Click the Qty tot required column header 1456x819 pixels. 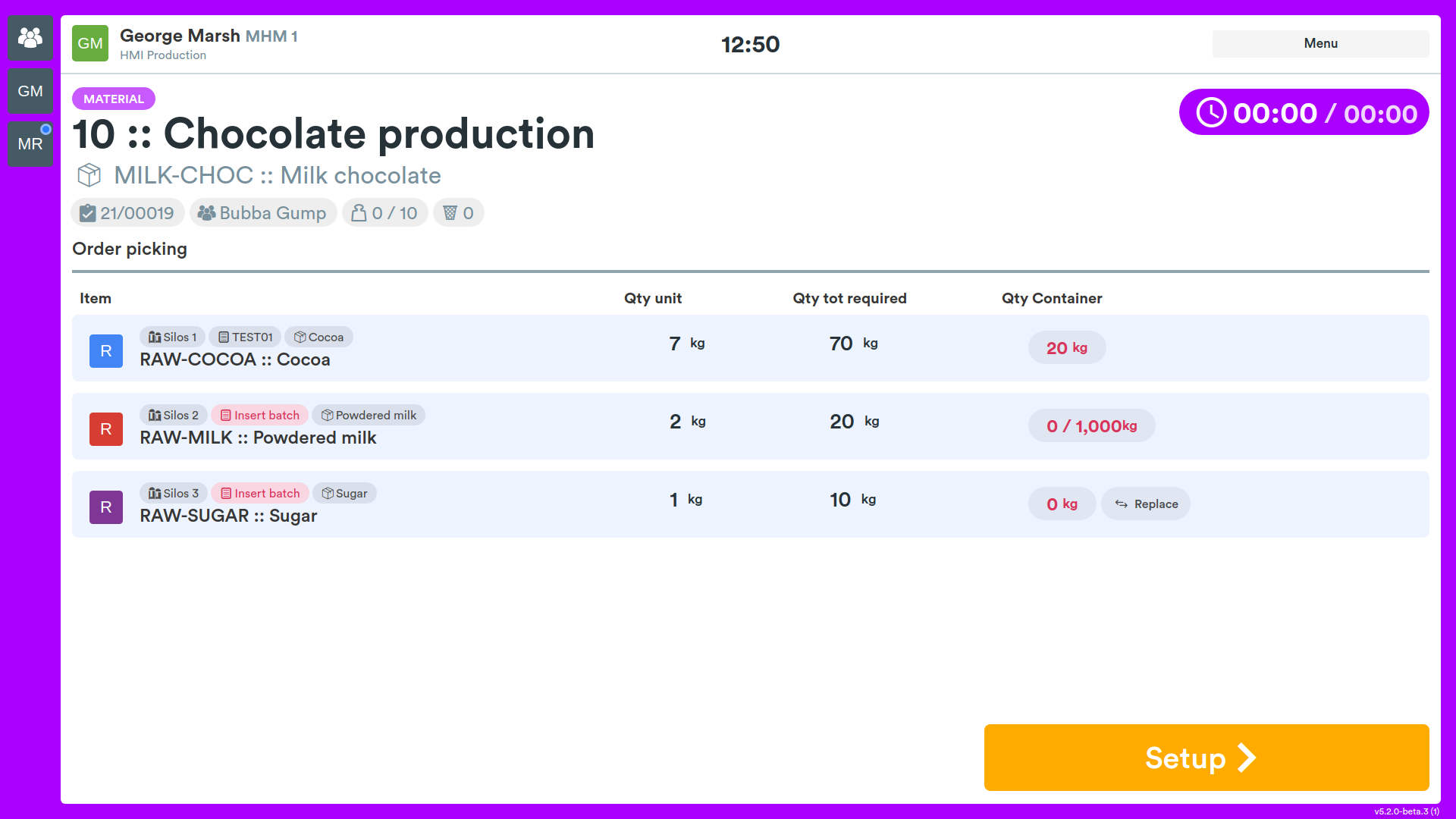pos(849,298)
